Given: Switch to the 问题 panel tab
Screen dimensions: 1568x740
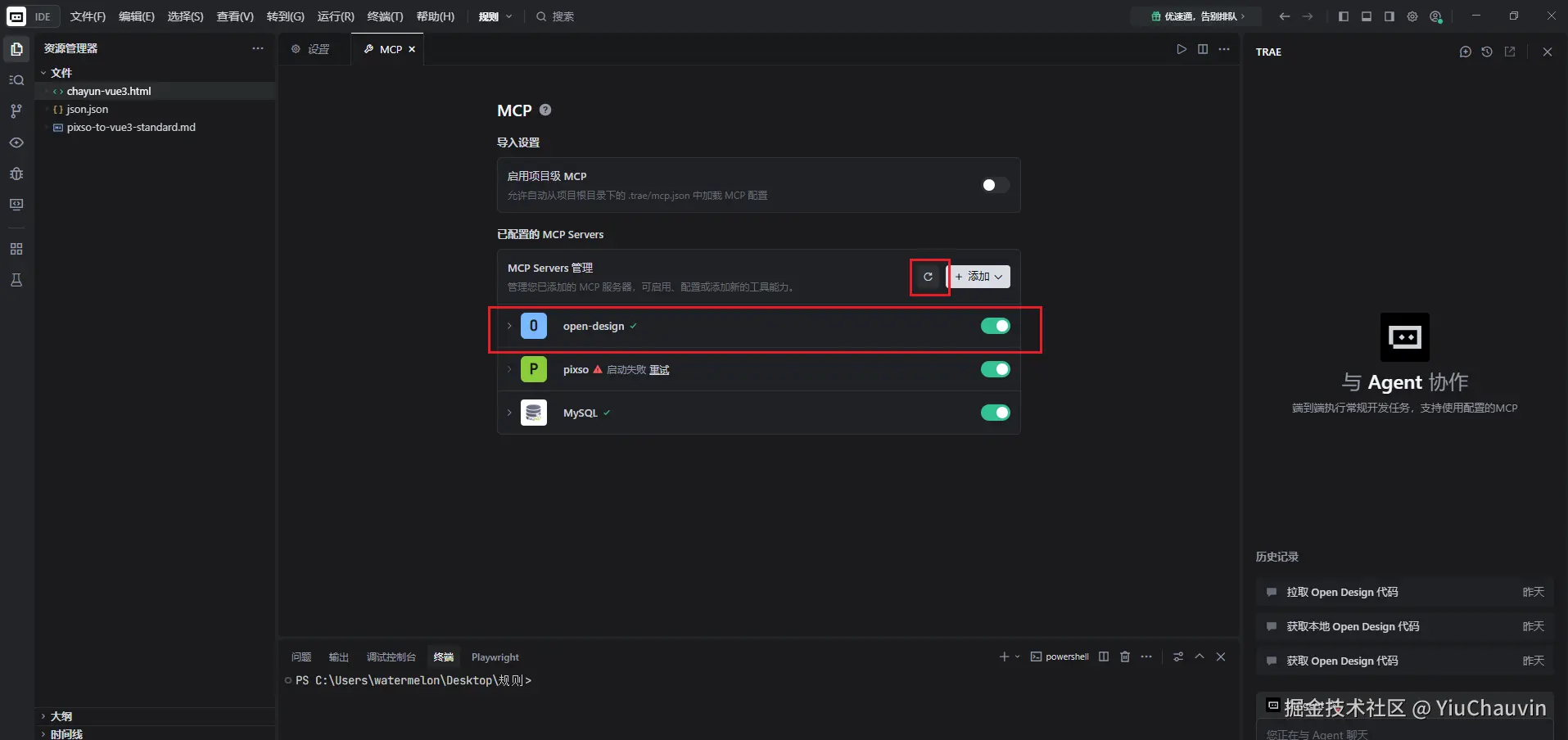Looking at the screenshot, I should point(301,657).
